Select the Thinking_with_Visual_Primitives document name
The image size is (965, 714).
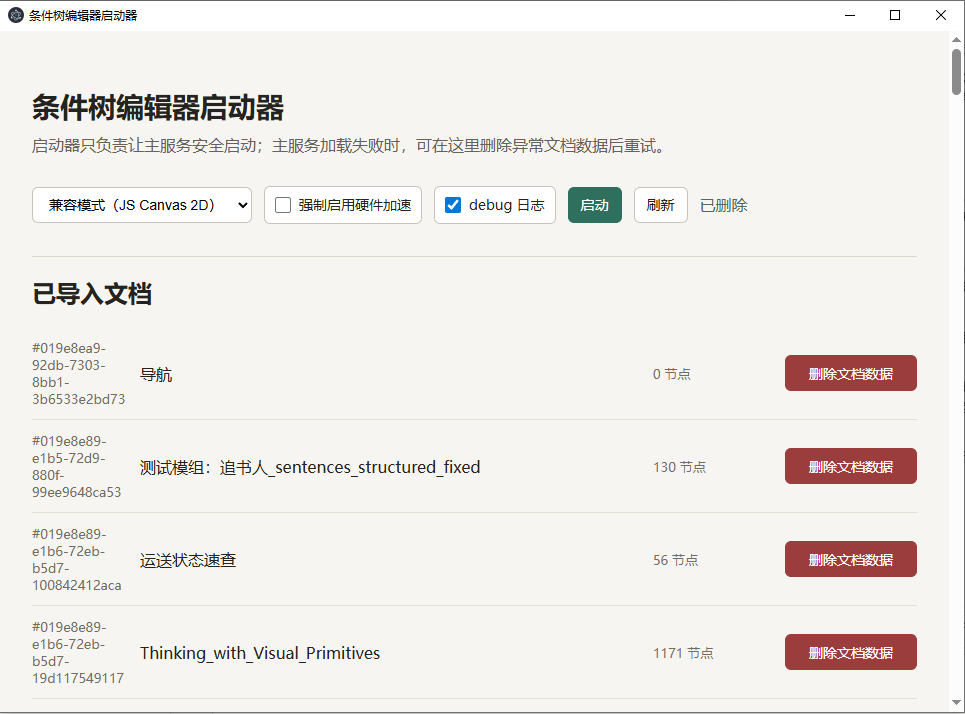pos(260,653)
